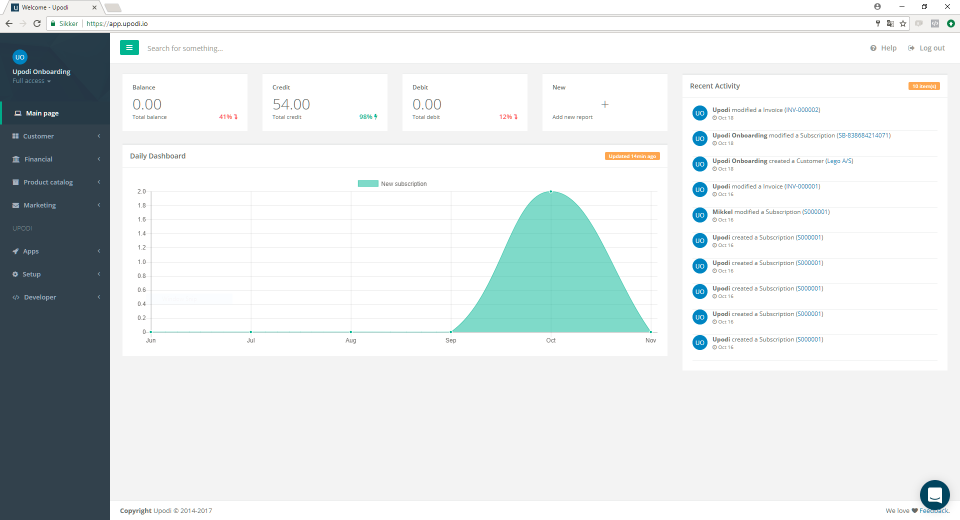The height and width of the screenshot is (520, 960).
Task: Open the chat bubble widget
Action: (934, 495)
